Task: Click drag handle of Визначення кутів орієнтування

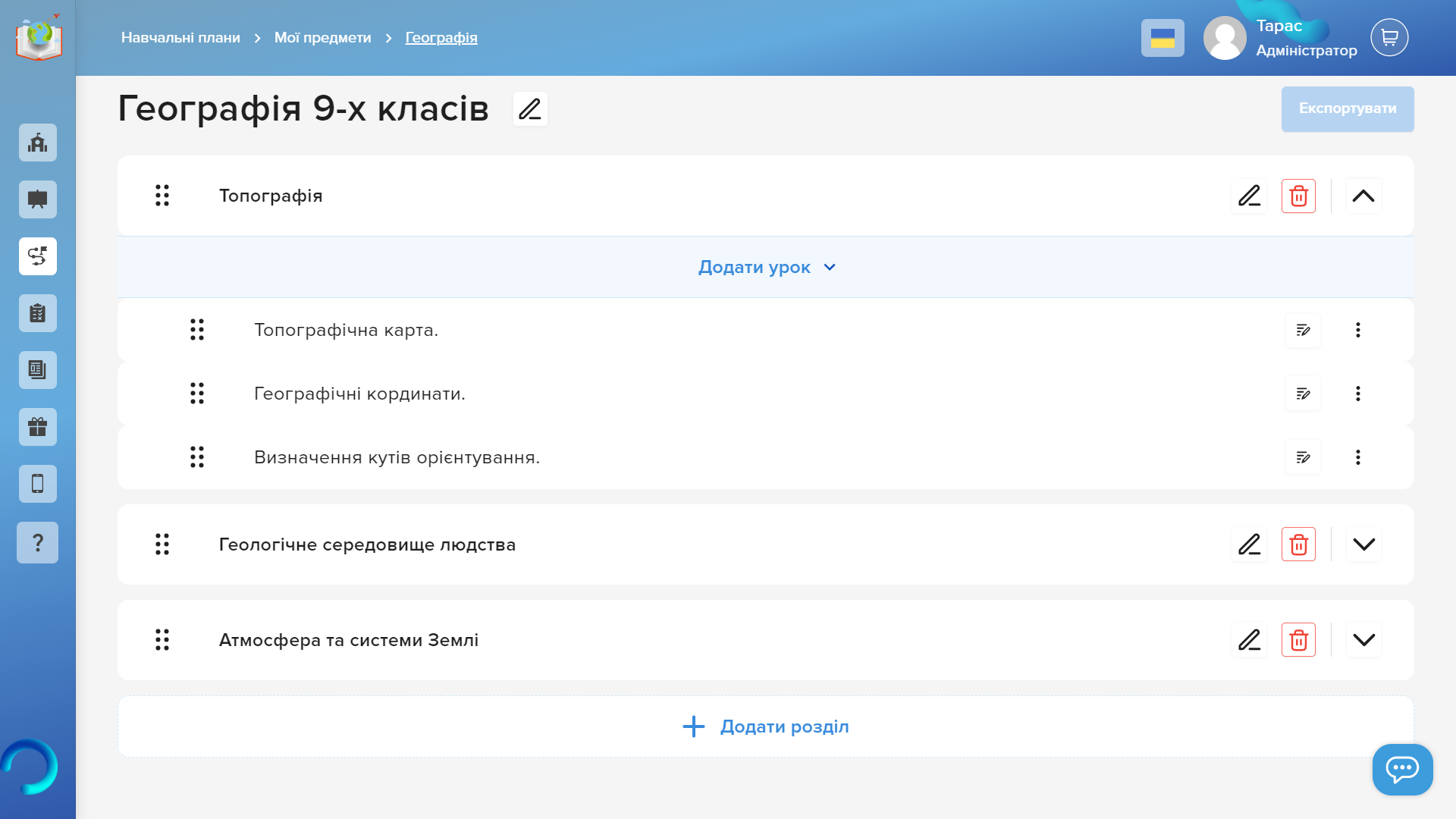Action: [x=197, y=457]
